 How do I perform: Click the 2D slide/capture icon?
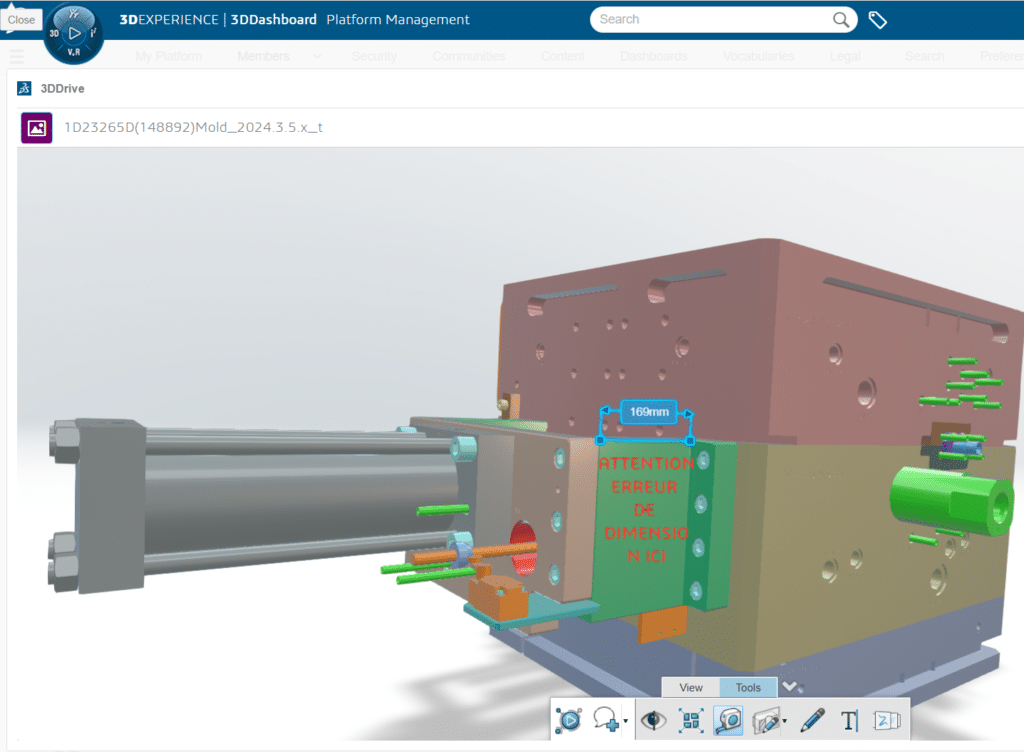pyautogui.click(x=887, y=720)
